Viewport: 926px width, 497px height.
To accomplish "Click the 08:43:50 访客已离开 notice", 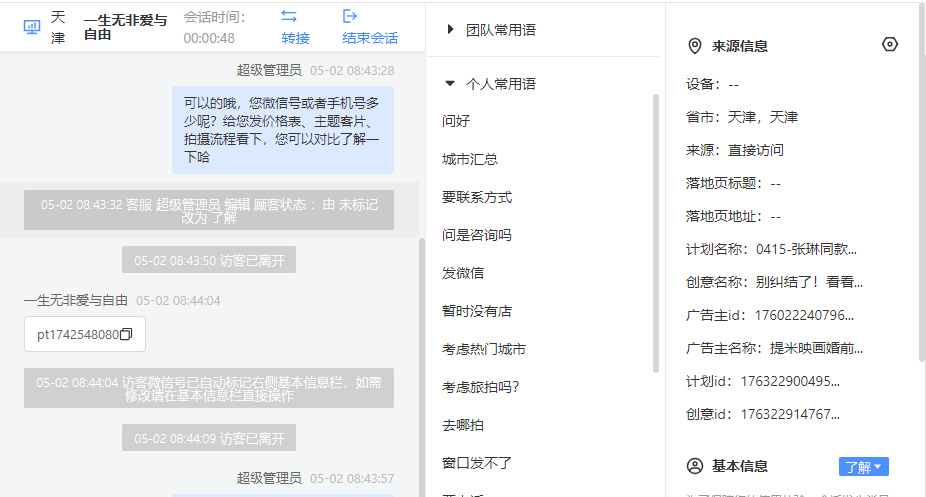I will click(209, 260).
